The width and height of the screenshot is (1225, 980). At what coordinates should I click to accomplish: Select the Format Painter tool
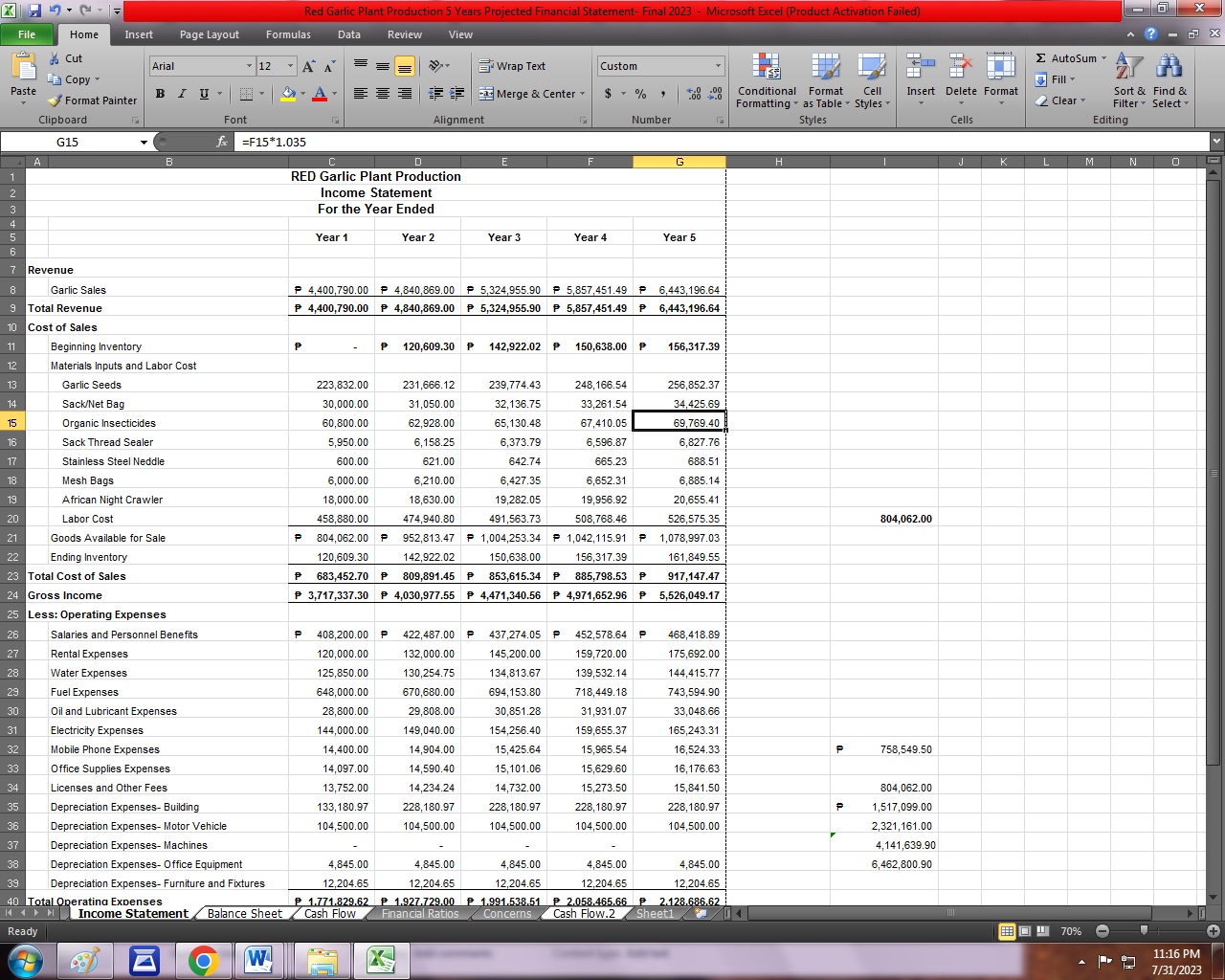(93, 100)
